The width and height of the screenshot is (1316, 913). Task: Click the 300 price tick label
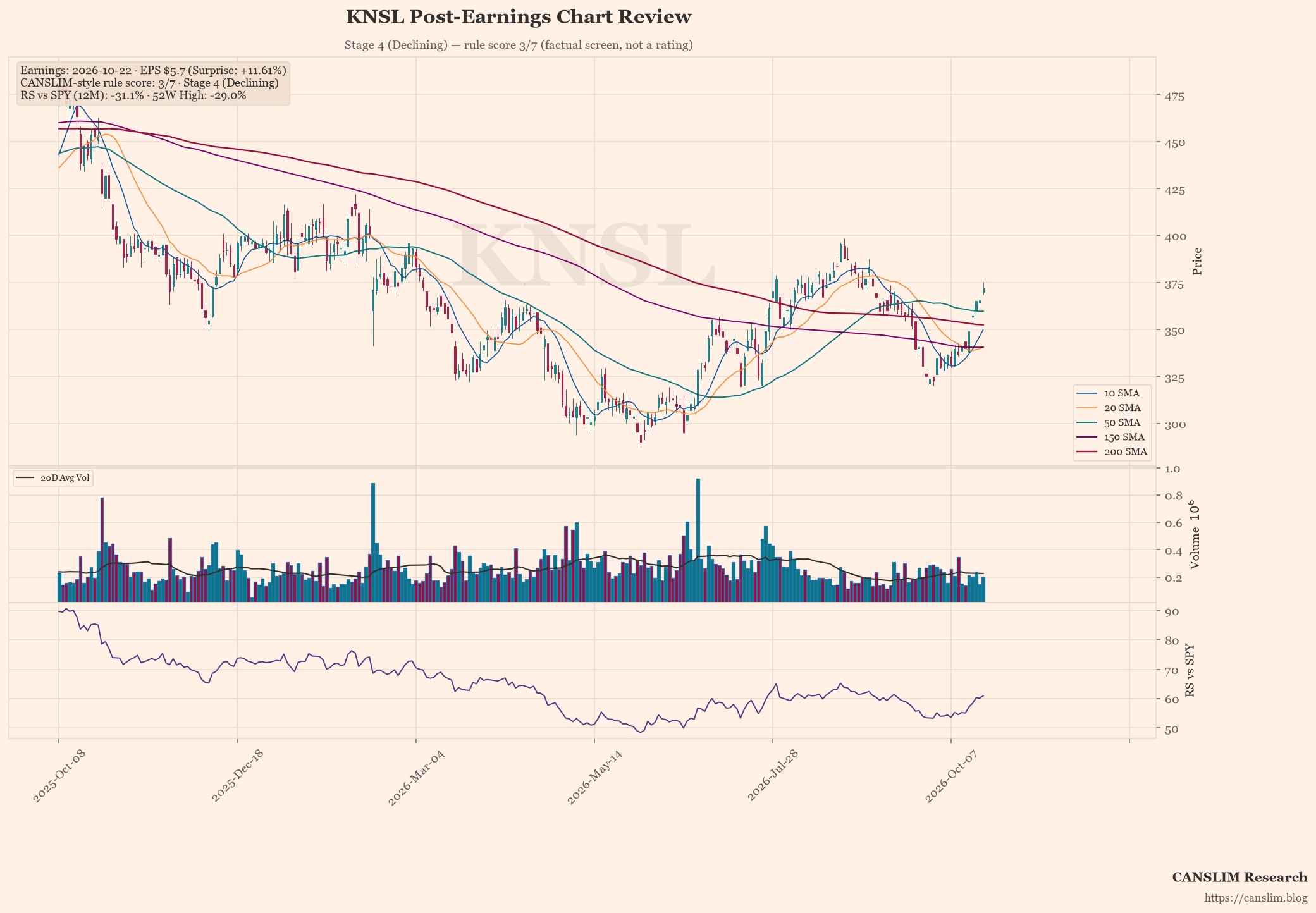click(x=1174, y=424)
